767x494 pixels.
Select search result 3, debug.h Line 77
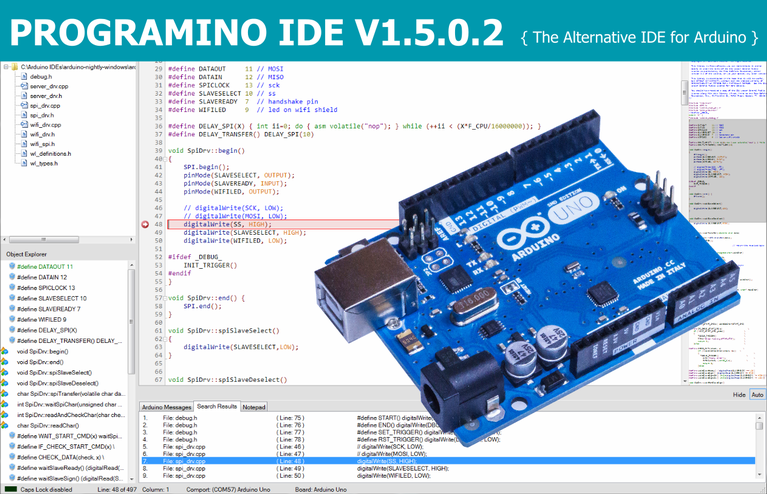coord(448,432)
